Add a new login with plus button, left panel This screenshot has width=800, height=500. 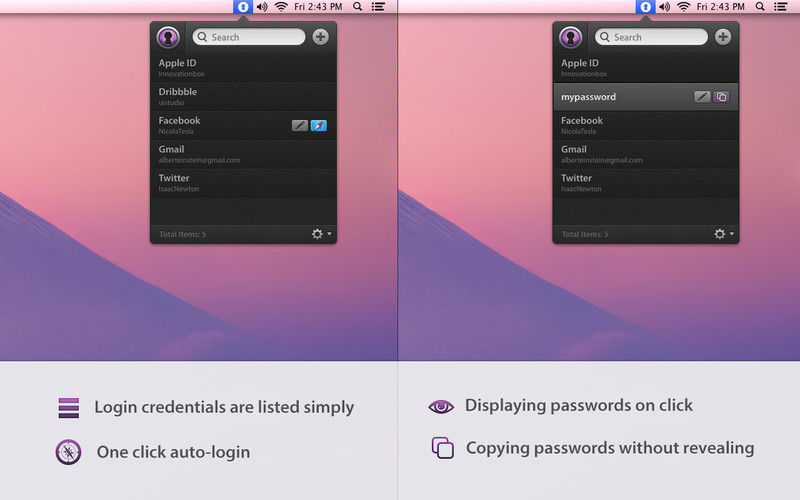point(320,37)
